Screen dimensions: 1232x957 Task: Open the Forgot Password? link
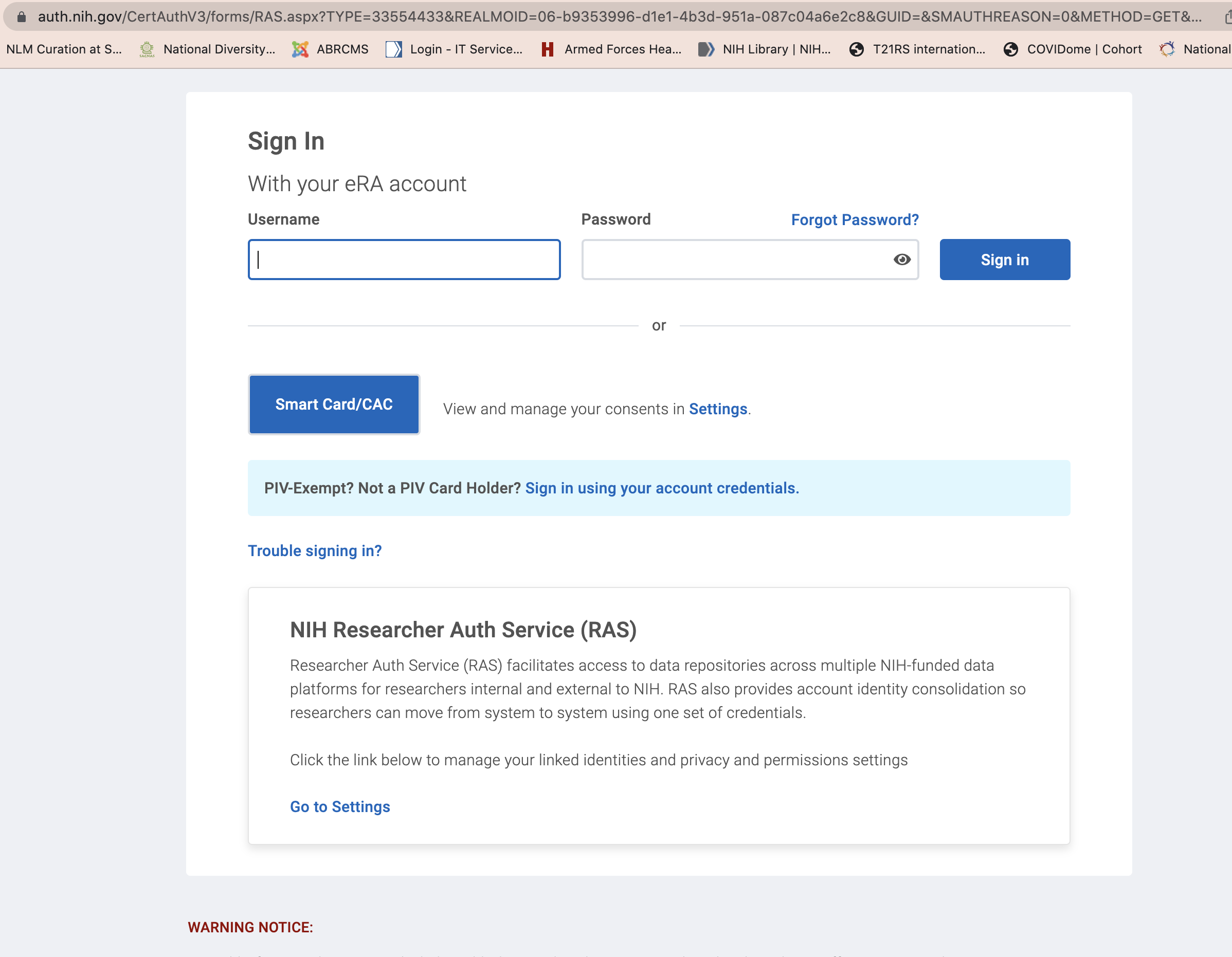855,220
